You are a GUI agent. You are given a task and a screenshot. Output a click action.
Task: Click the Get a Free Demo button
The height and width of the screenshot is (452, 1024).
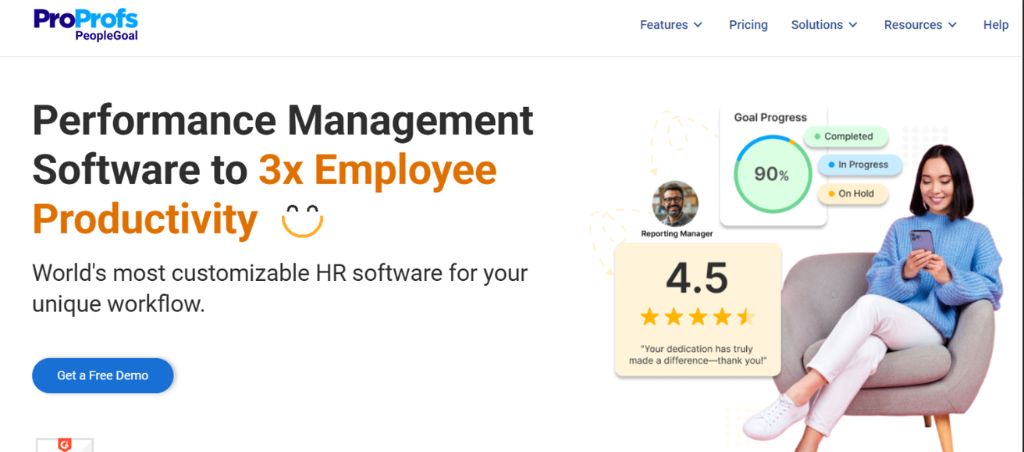103,375
